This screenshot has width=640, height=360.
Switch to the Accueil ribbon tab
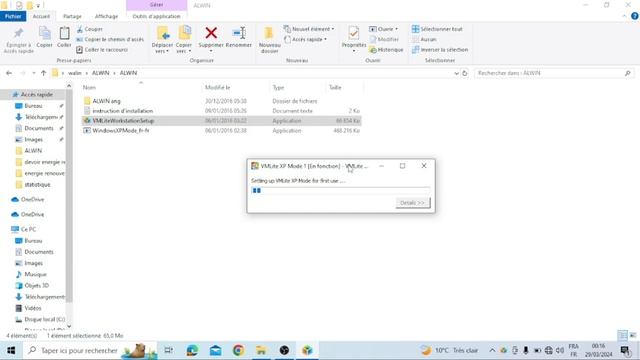tap(41, 16)
